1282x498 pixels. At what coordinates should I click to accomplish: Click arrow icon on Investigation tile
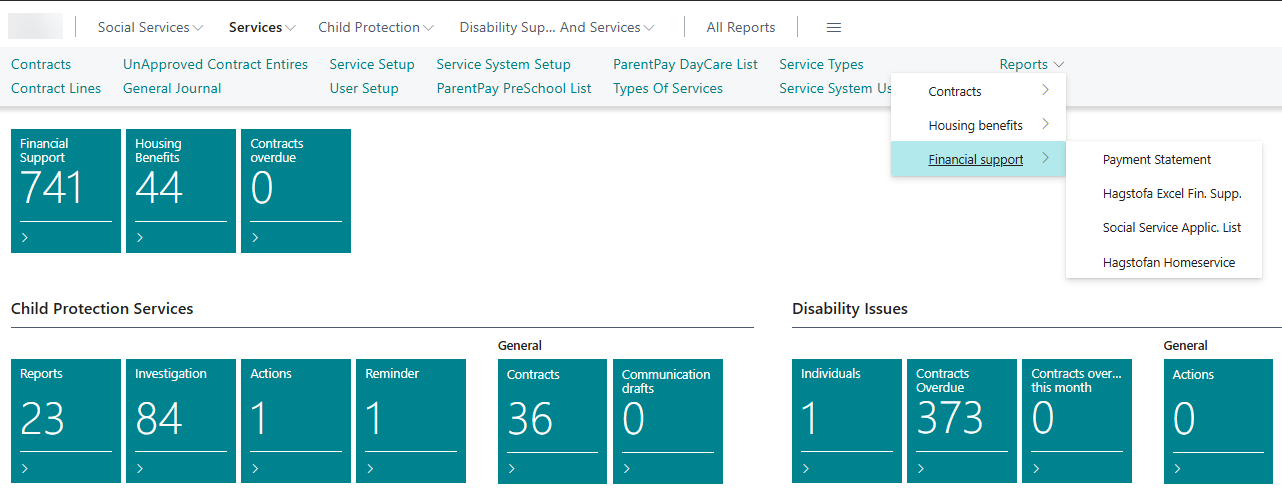pyautogui.click(x=140, y=468)
